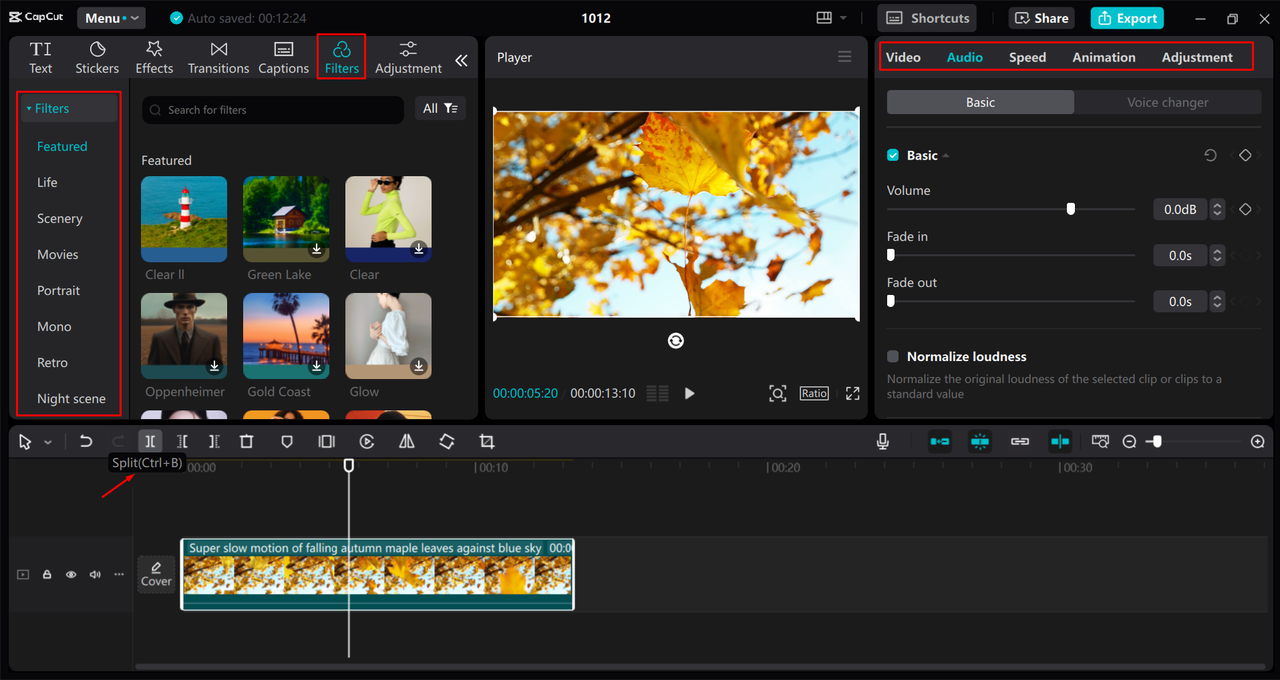Click the Fade out seconds stepper
The height and width of the screenshot is (680, 1280).
tap(1217, 302)
